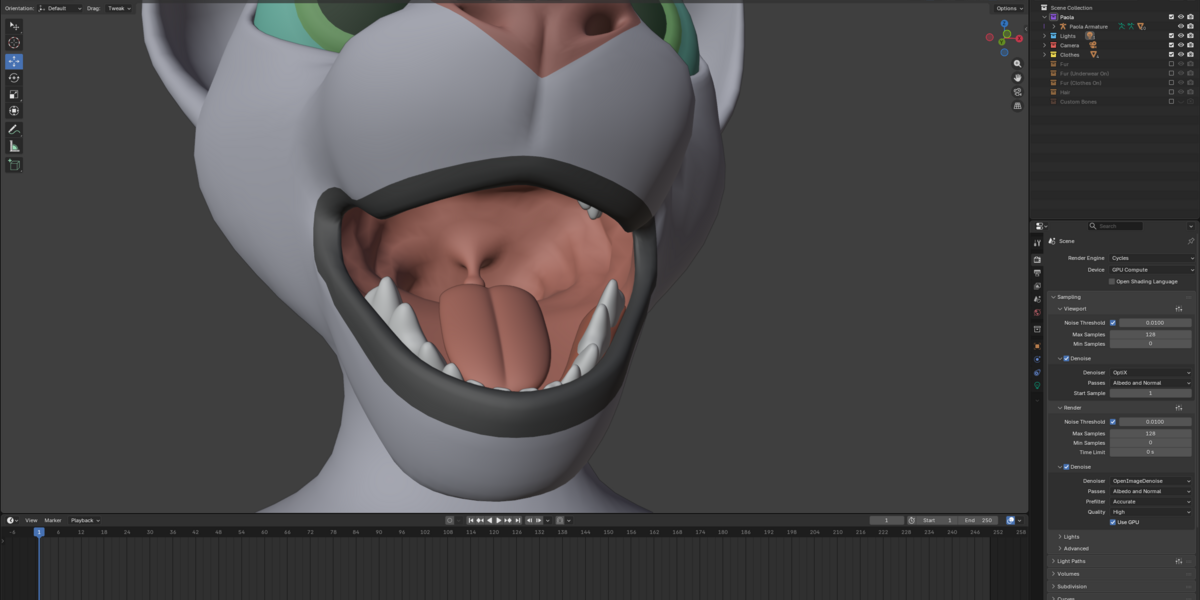Screen dimensions: 1200x600
Task: Open the Playback menu
Action: tap(84, 520)
